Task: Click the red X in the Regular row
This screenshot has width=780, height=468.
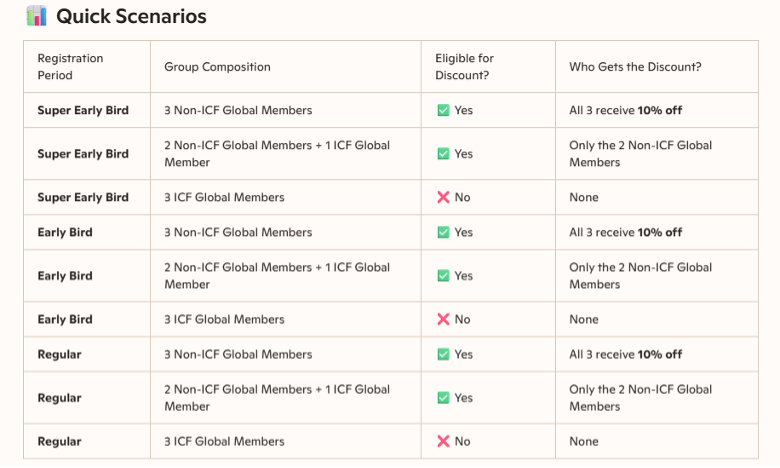Action: click(443, 441)
